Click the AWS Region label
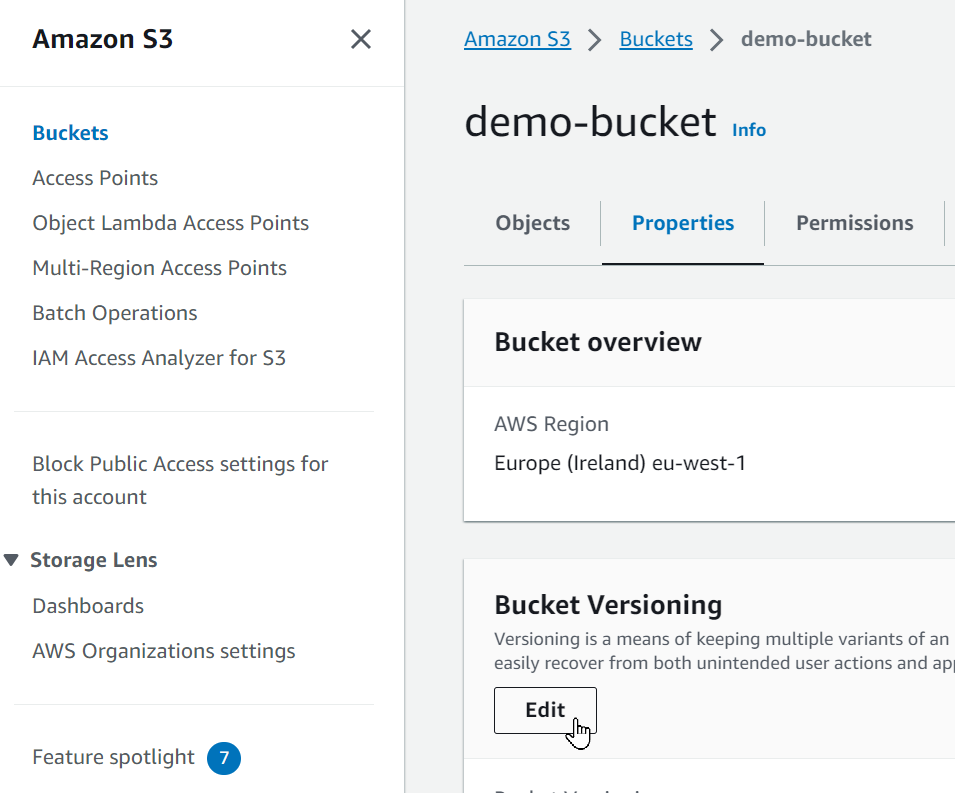The image size is (955, 793). coord(551,424)
